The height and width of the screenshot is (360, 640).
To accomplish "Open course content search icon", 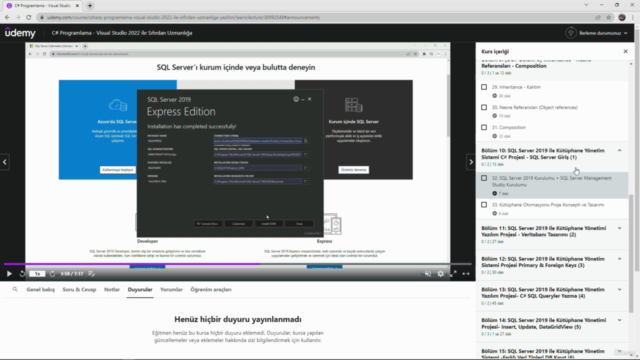I will coord(15,289).
